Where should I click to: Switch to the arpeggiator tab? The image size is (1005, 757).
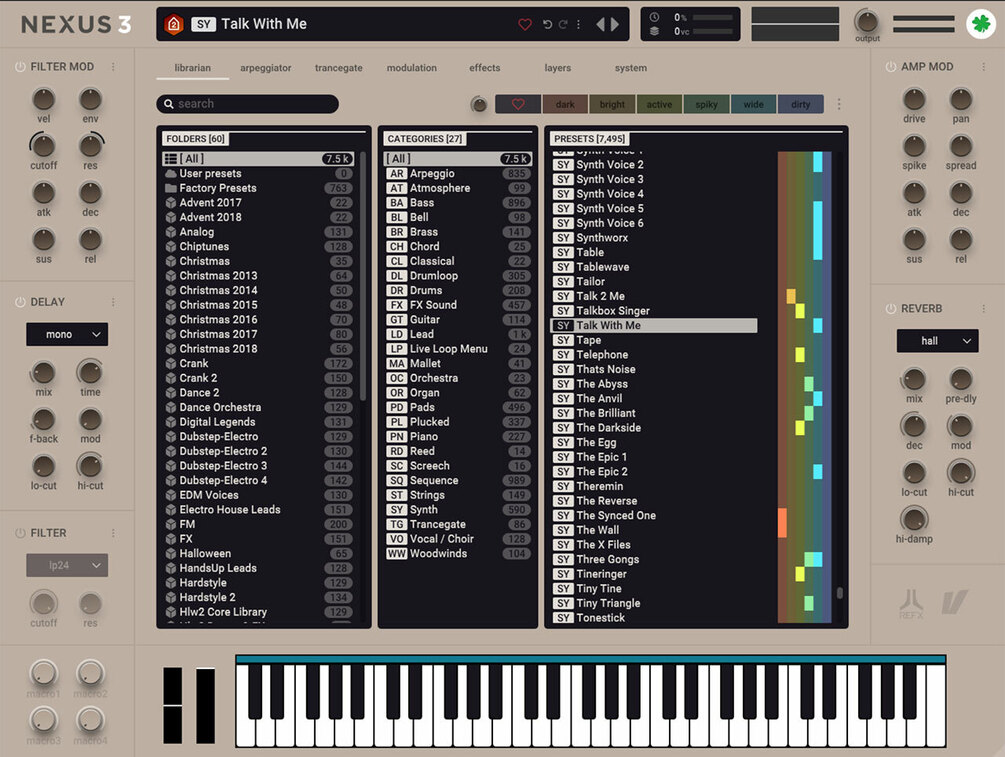point(265,68)
